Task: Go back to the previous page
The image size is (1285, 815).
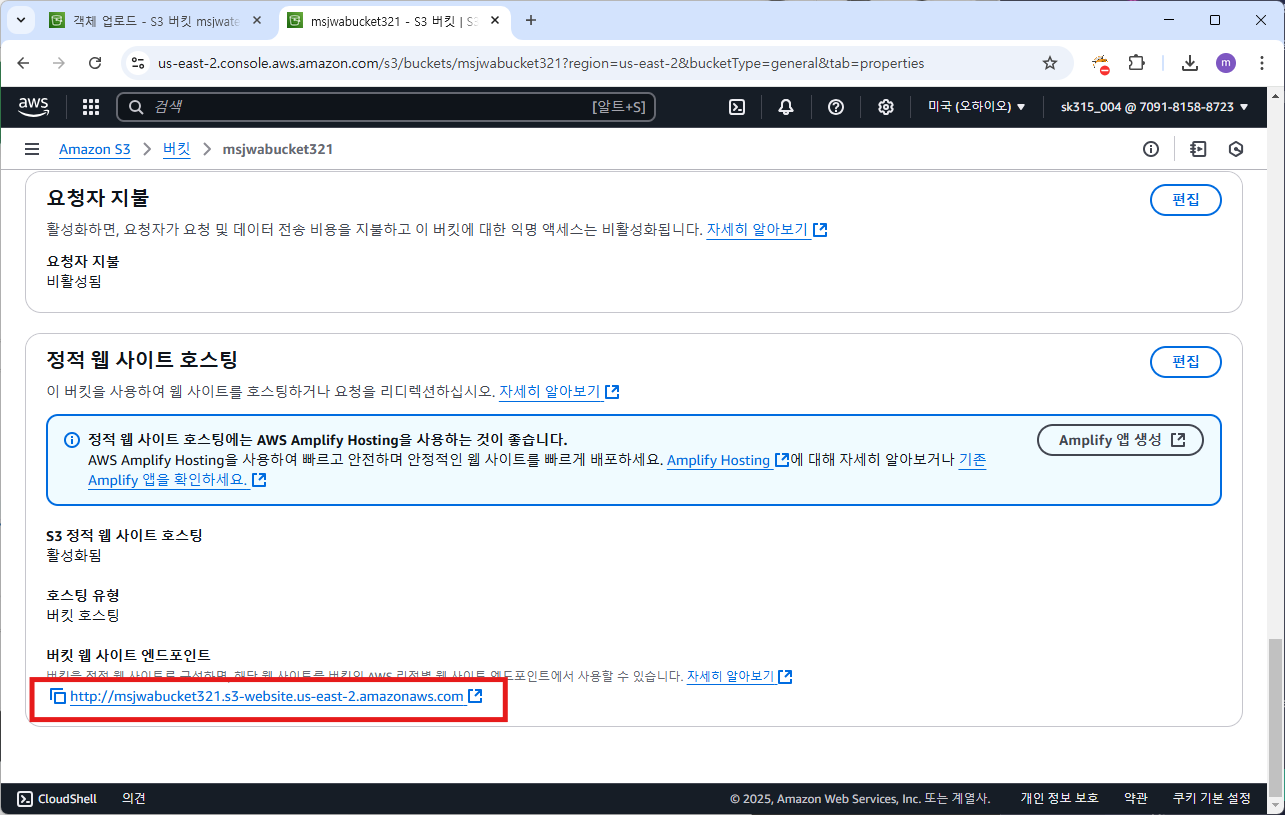Action: point(24,63)
